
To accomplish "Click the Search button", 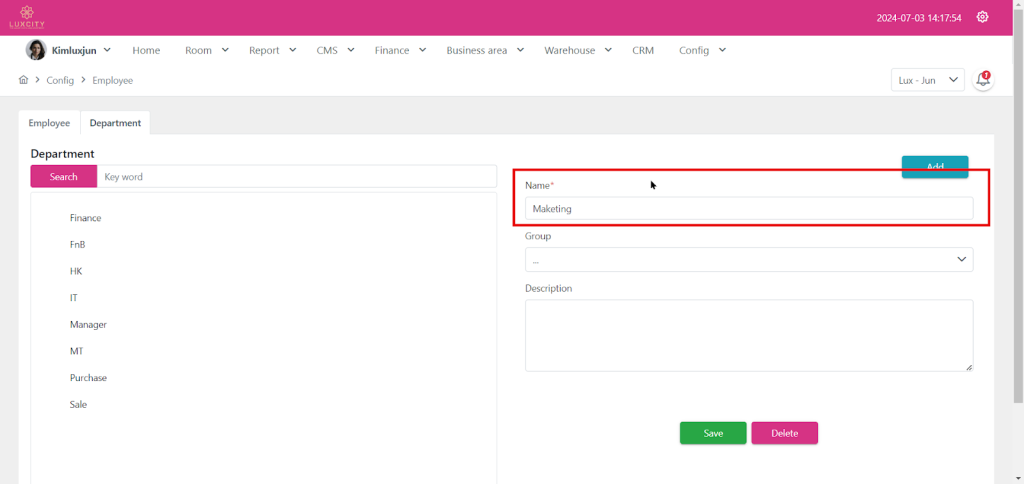I will tap(63, 177).
